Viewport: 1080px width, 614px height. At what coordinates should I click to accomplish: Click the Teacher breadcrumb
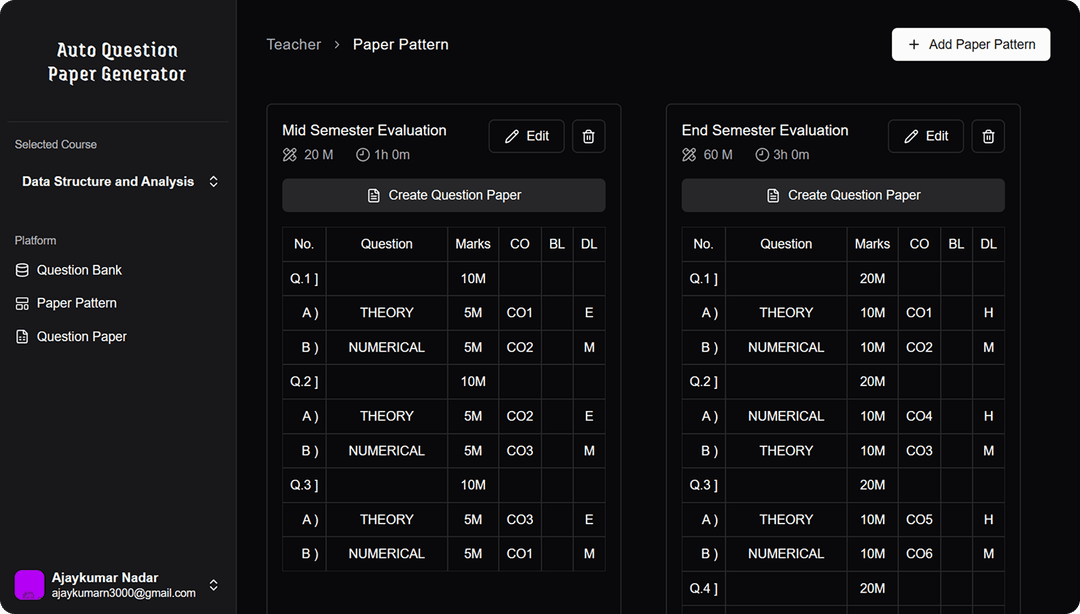(293, 44)
